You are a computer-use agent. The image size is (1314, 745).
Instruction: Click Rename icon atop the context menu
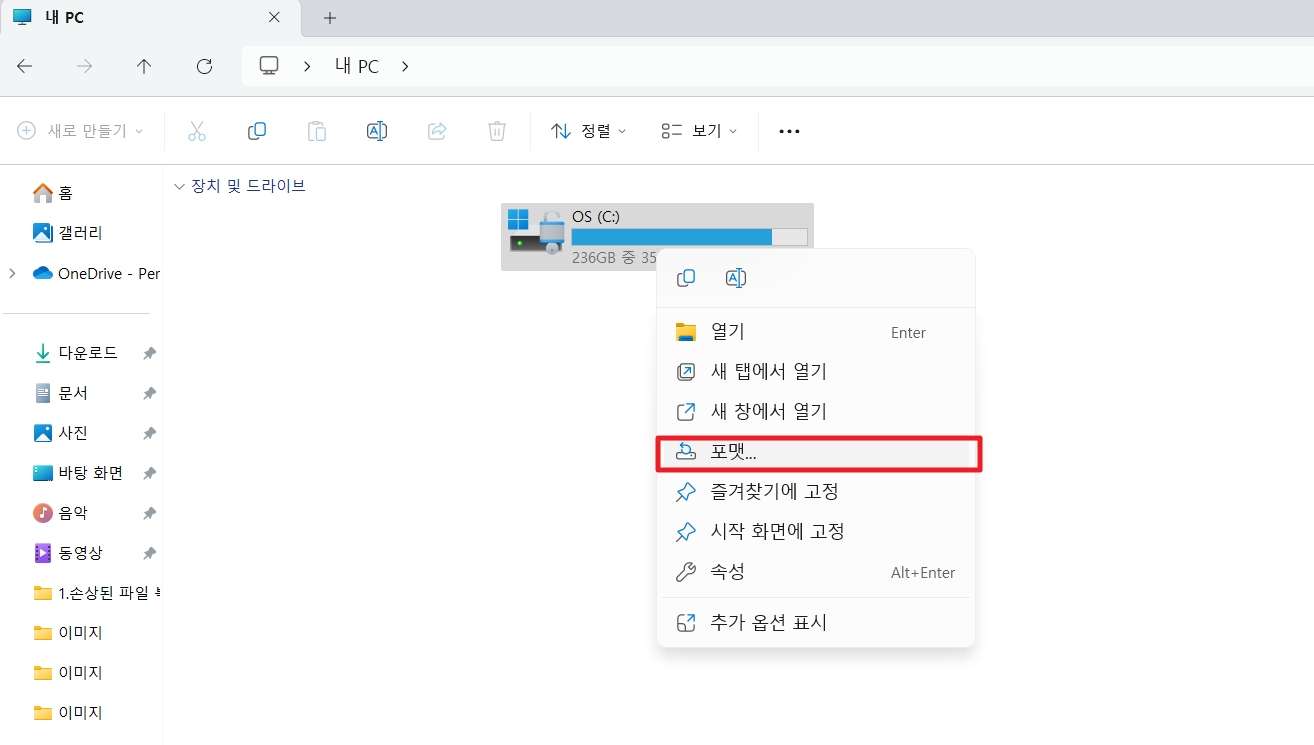tap(736, 278)
